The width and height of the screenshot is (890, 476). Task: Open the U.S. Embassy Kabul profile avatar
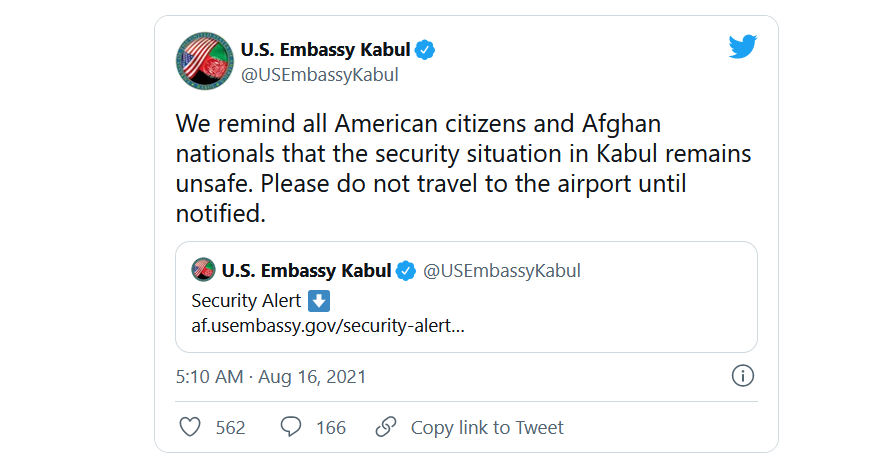click(x=204, y=61)
